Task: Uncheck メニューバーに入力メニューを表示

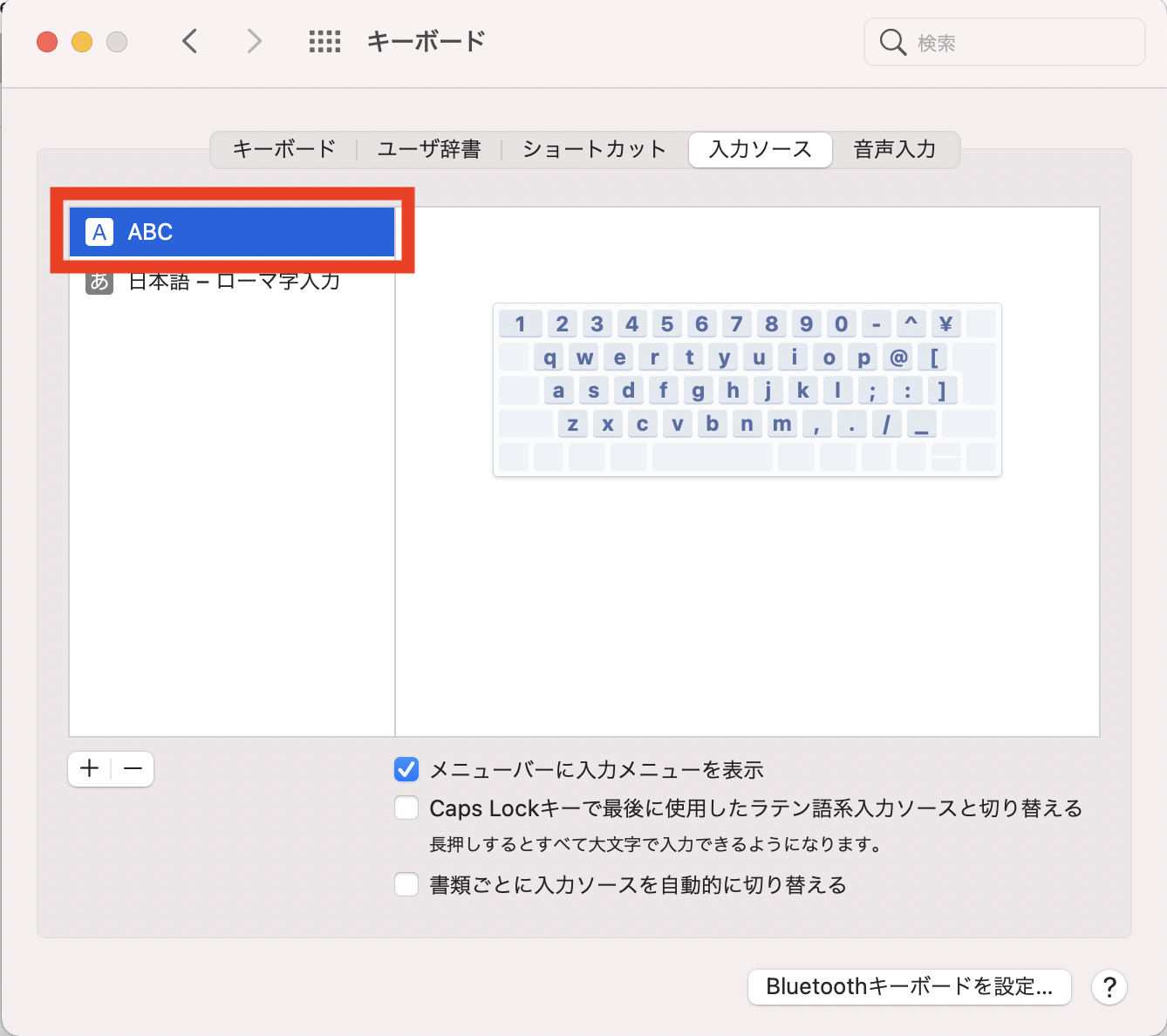Action: point(406,769)
